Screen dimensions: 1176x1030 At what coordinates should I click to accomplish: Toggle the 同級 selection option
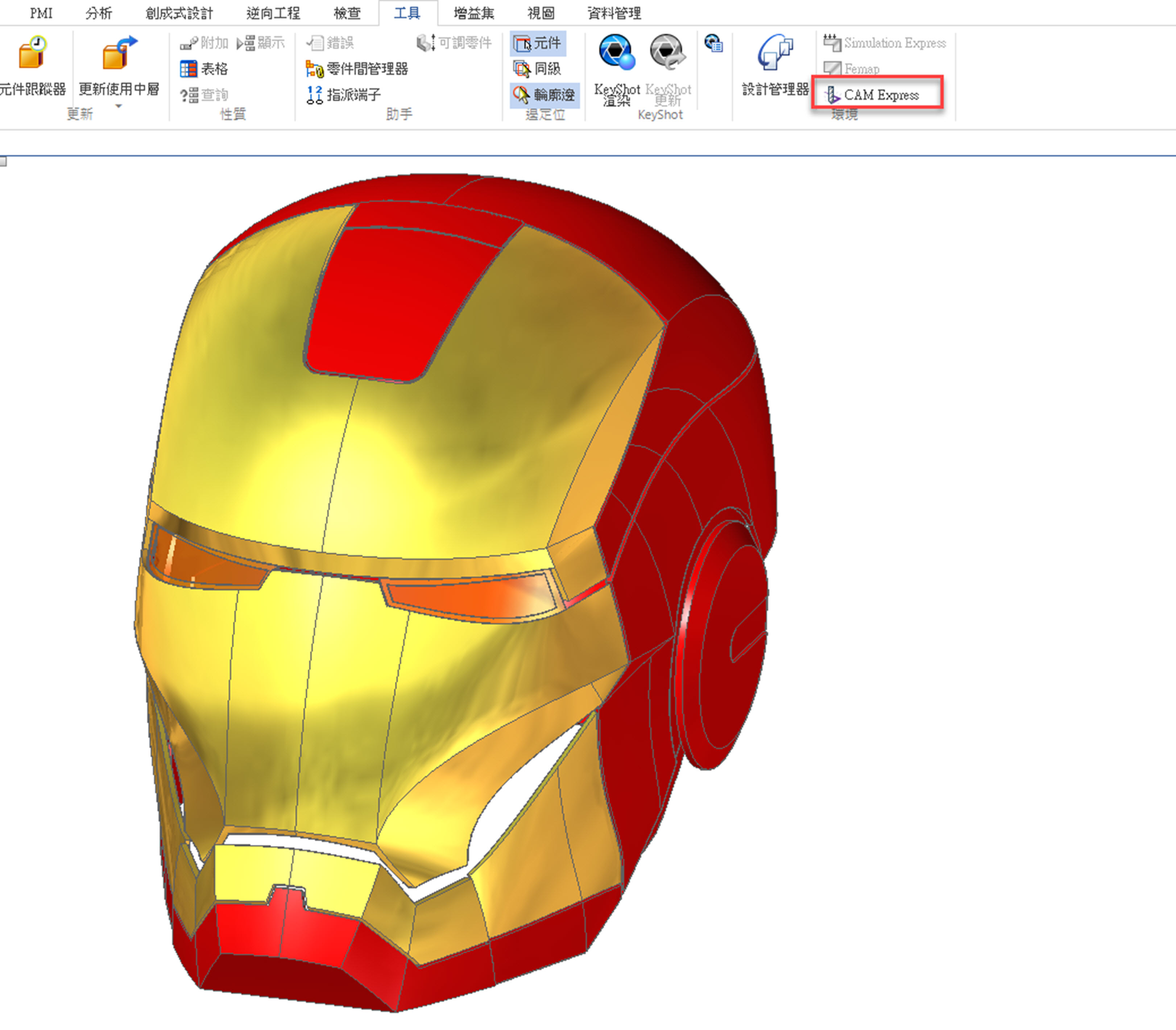click(537, 69)
